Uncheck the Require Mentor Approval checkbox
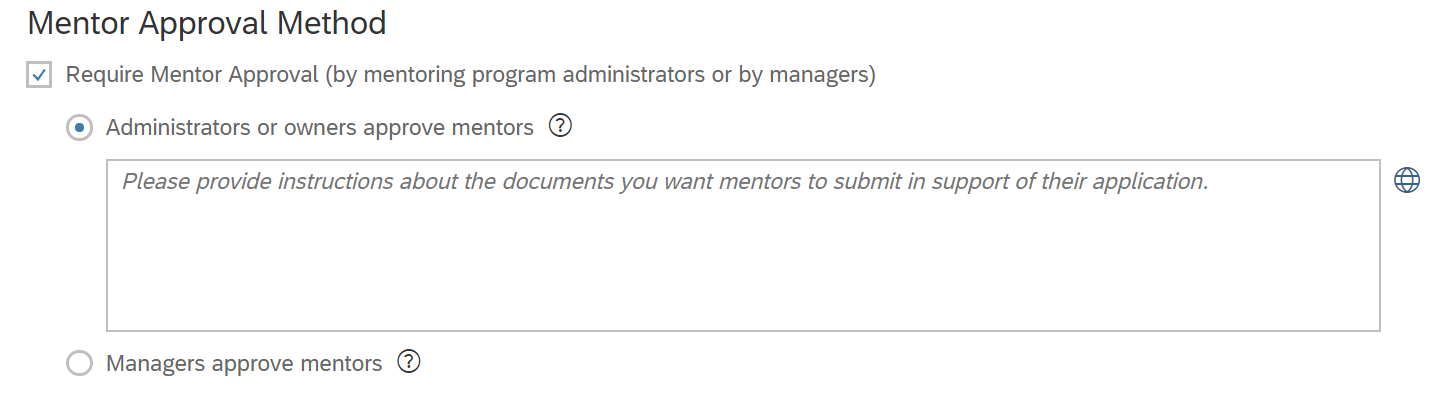This screenshot has height=403, width=1449. pyautogui.click(x=39, y=75)
